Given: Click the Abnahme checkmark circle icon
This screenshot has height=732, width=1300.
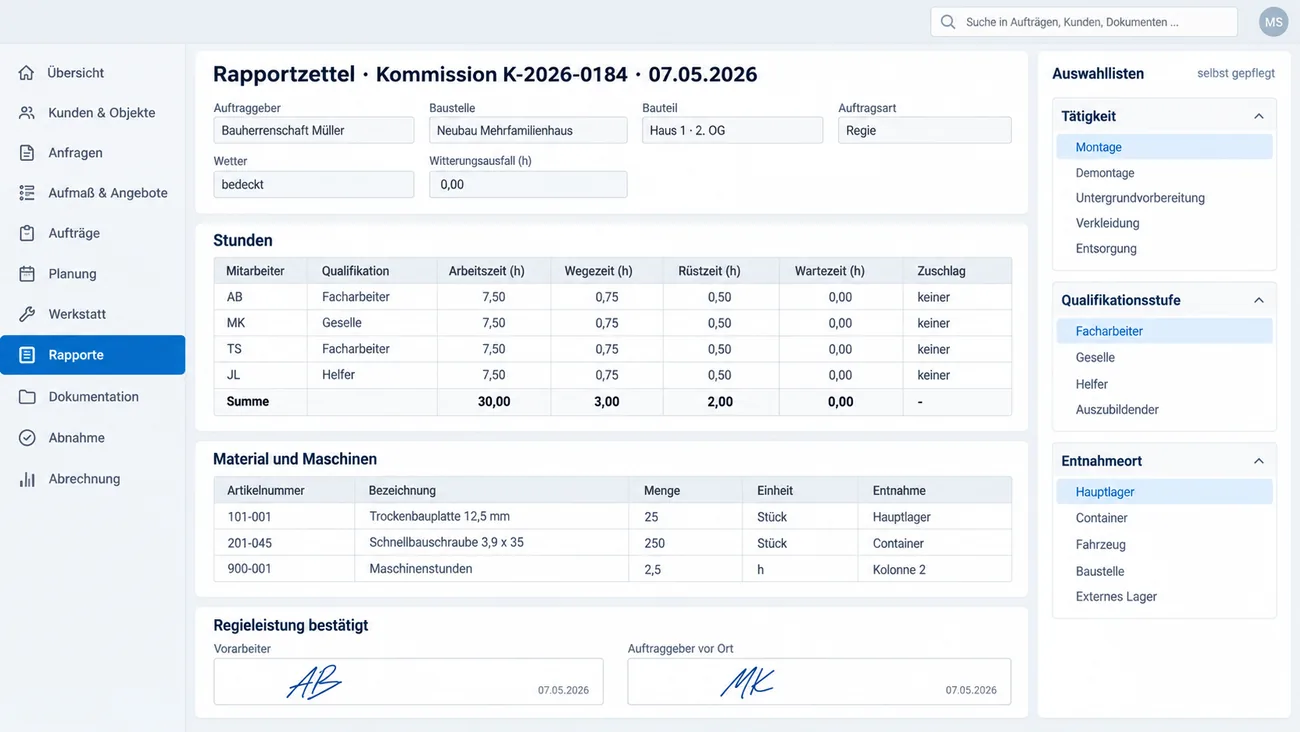Looking at the screenshot, I should coord(27,438).
